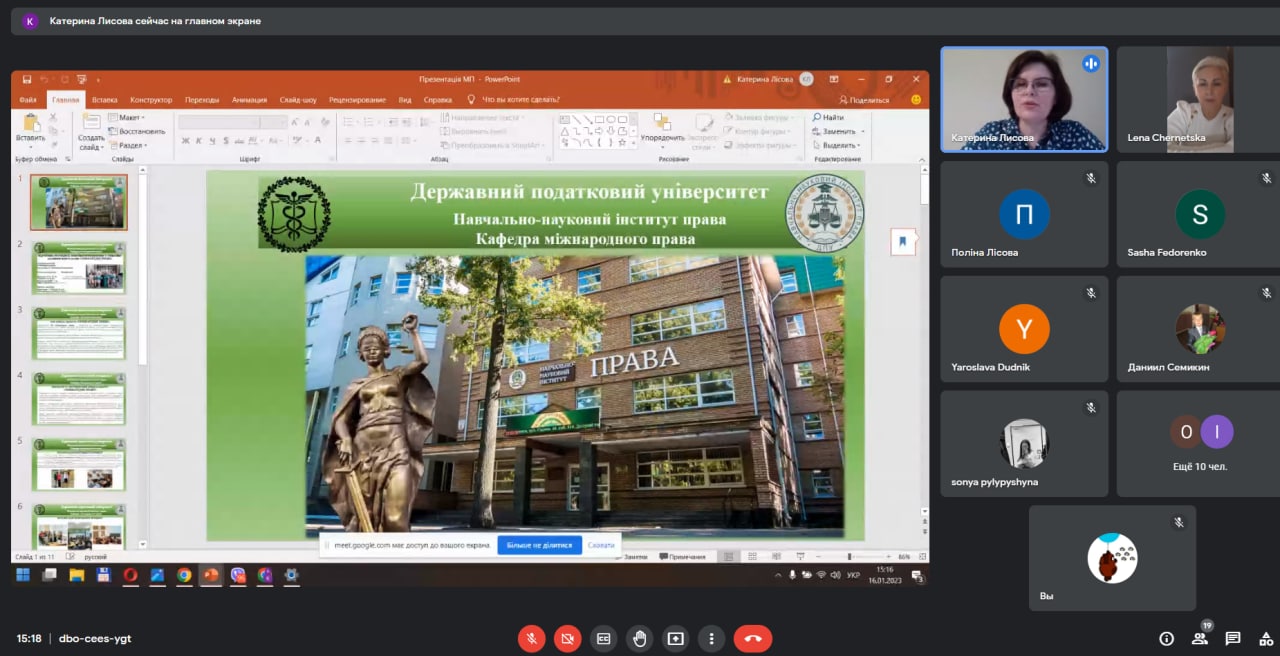Click Восстановить reset slide button
Viewport: 1280px width, 656px height.
tap(137, 131)
